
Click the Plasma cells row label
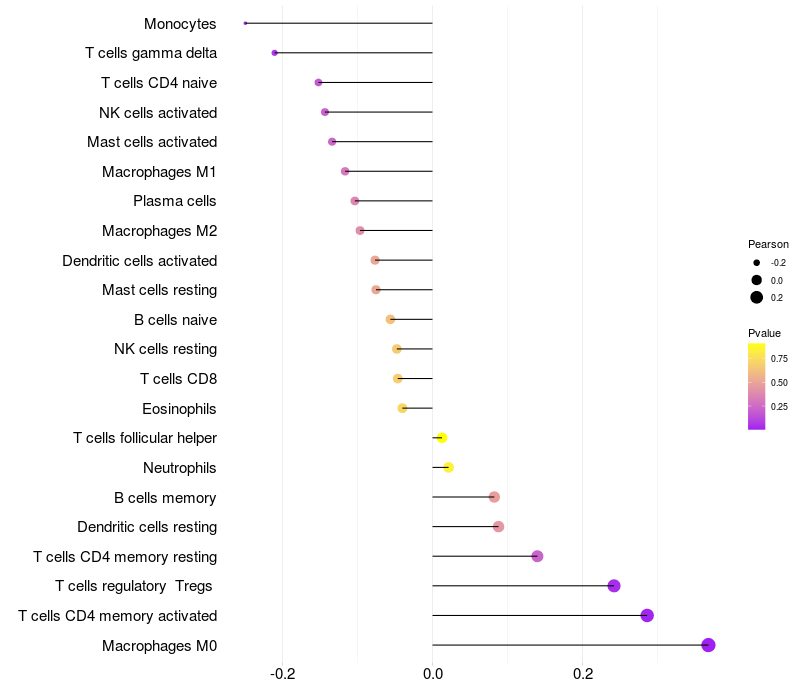[174, 201]
